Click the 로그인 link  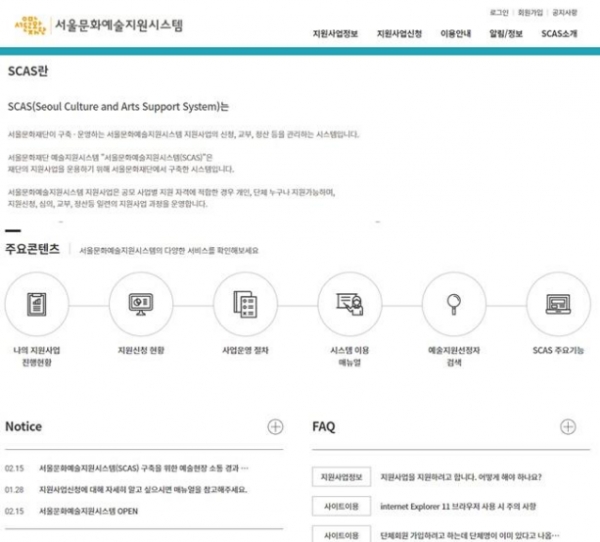pos(499,12)
